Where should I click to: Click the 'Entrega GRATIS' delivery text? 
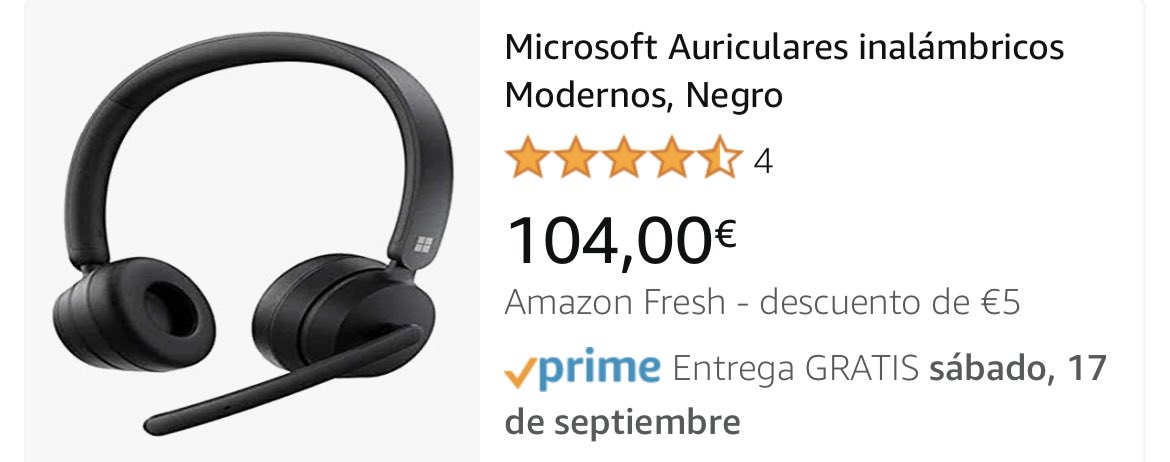click(x=795, y=369)
